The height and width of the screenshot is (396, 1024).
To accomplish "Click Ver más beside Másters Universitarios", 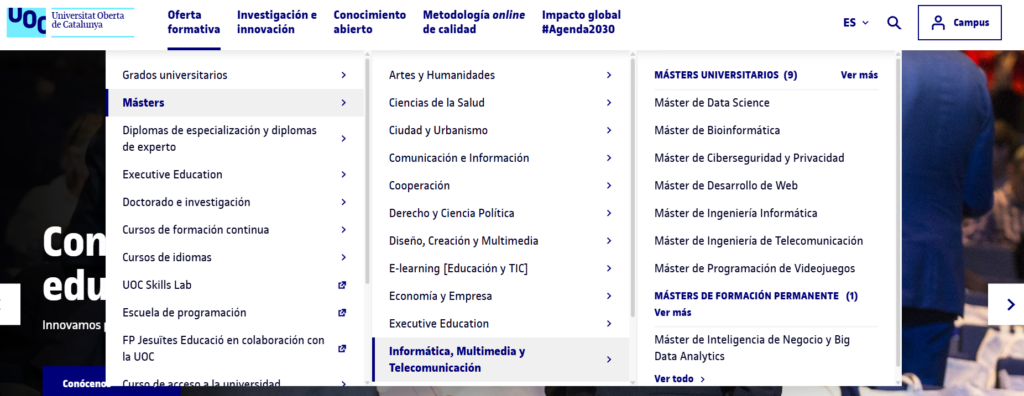I will coord(859,75).
